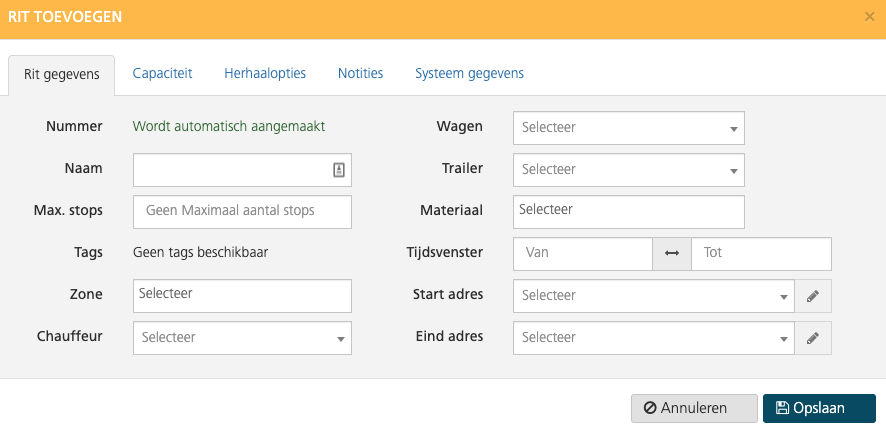
Task: Click the Materiaal selection field
Action: [628, 212]
